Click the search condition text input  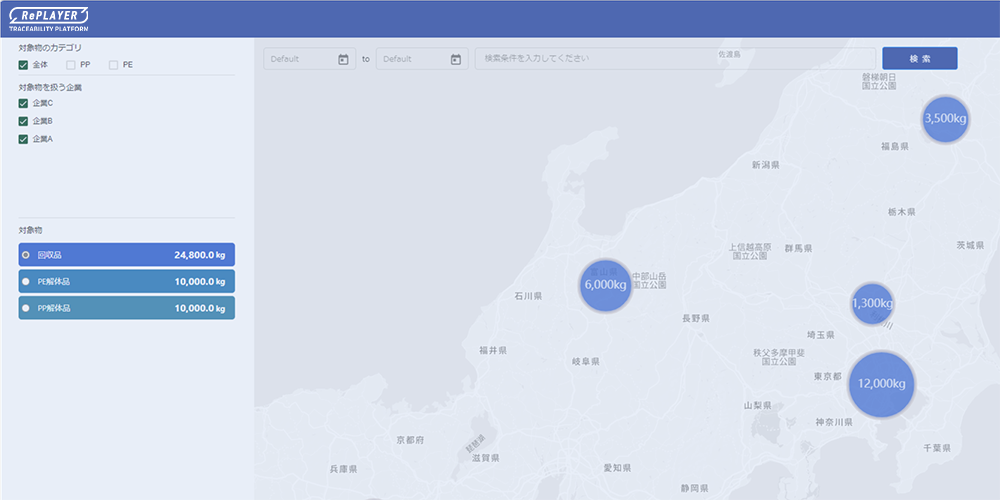tap(675, 59)
